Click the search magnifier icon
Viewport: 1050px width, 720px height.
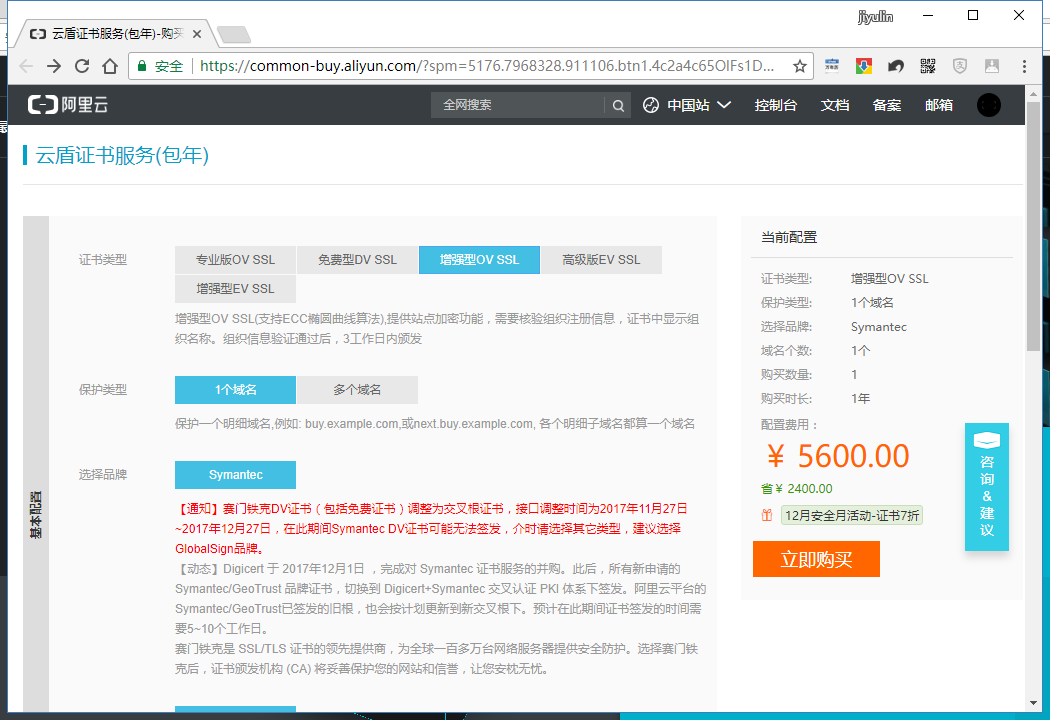click(618, 105)
